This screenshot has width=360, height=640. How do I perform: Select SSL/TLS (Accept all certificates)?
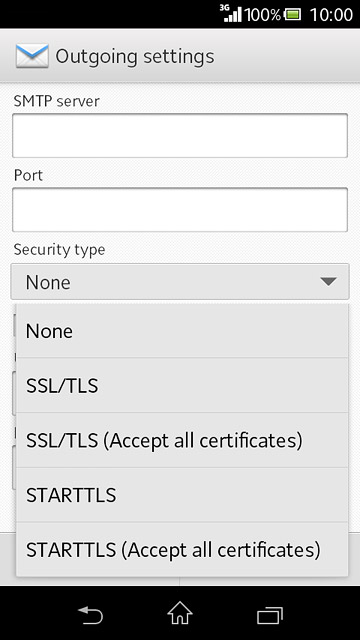point(182,440)
